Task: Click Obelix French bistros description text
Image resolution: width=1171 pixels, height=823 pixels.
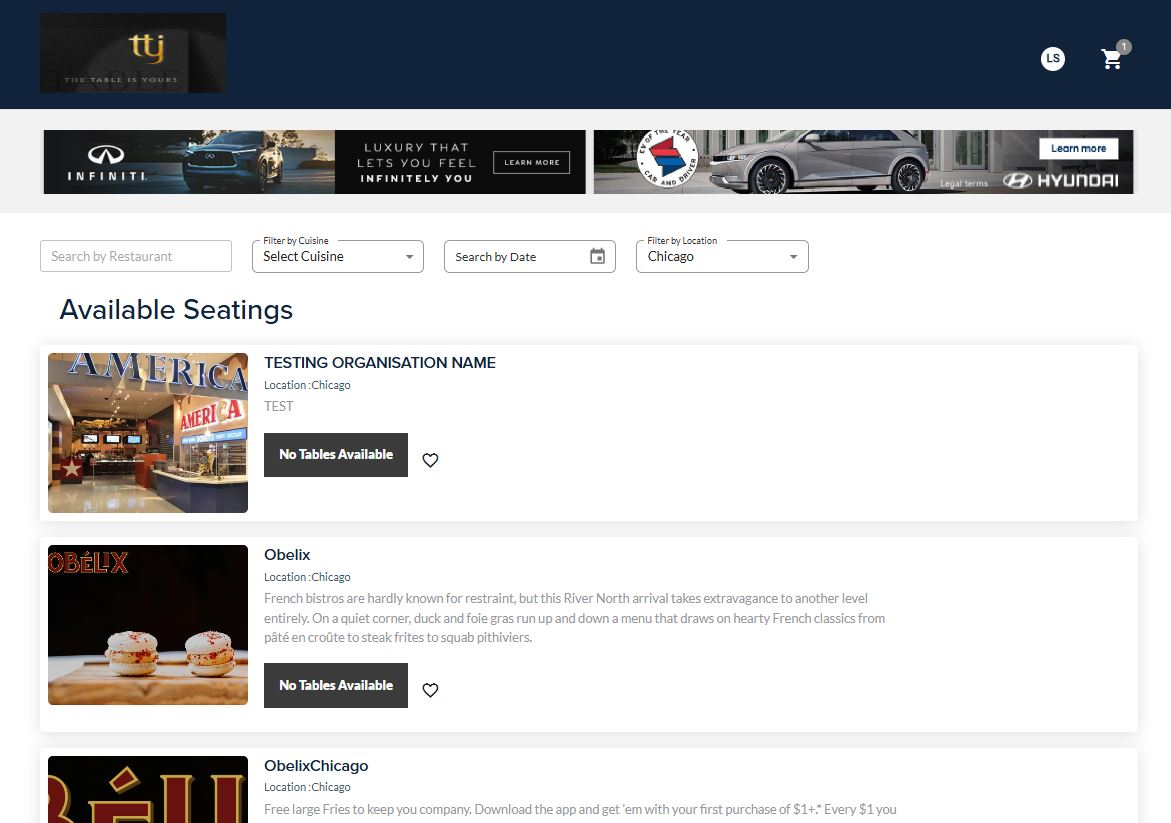Action: pyautogui.click(x=574, y=618)
